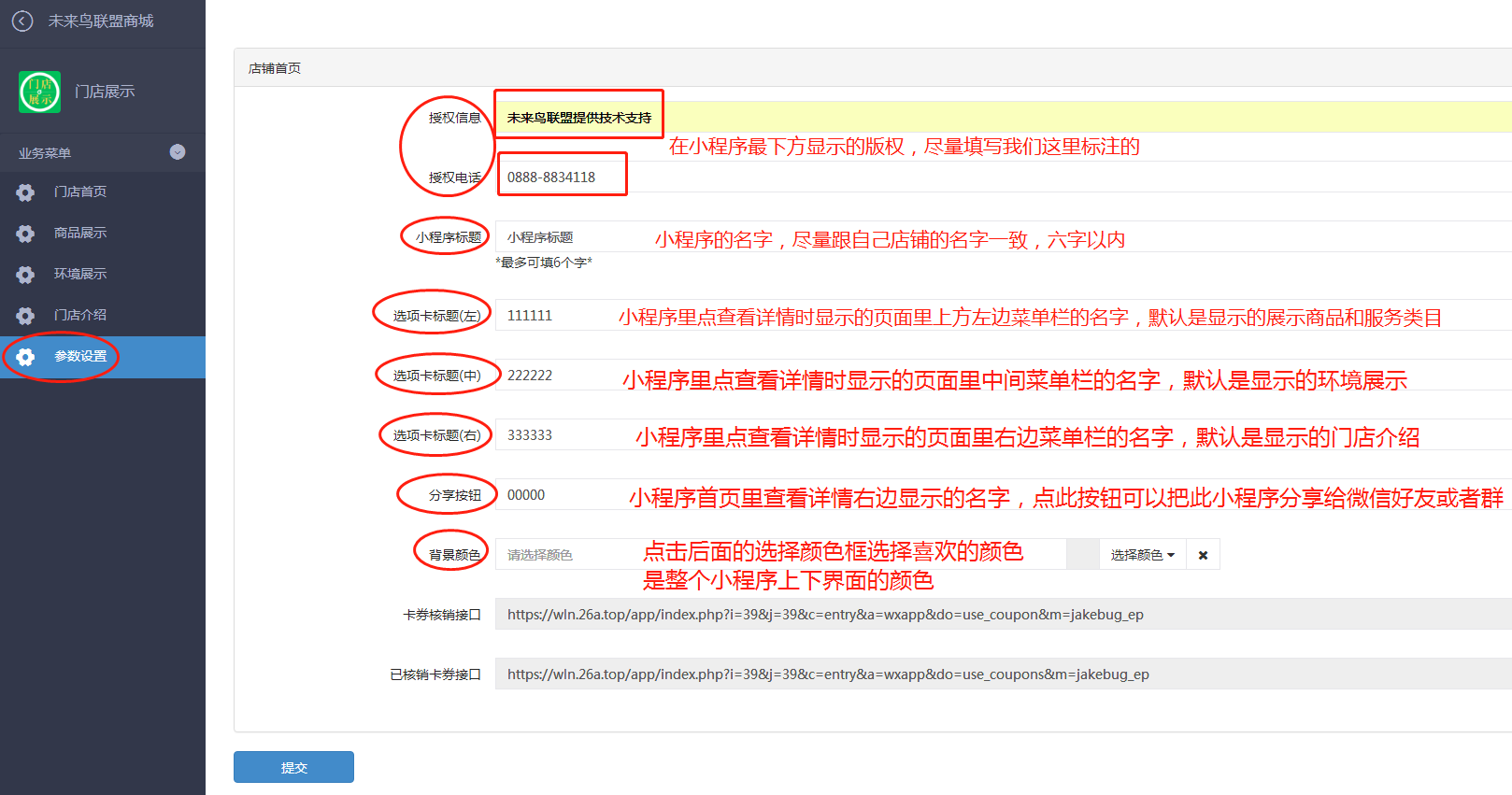The height and width of the screenshot is (795, 1512).
Task: Click the 授权电话 input field
Action: 561,177
